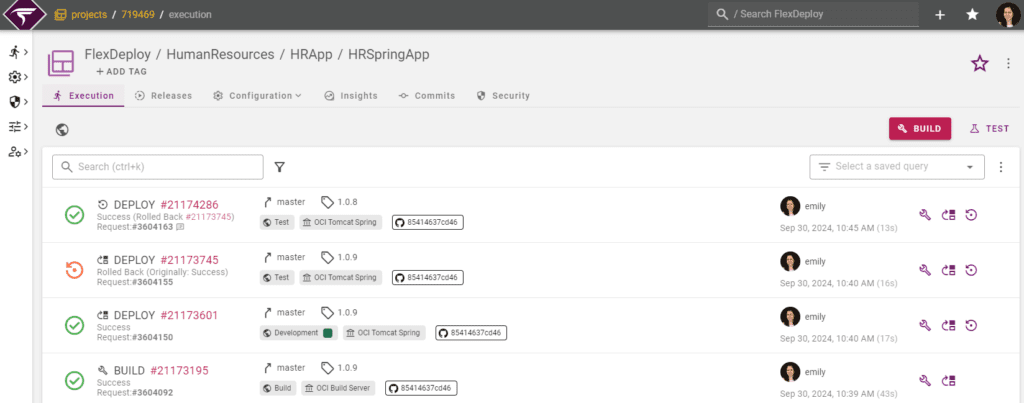
Task: Click green success check icon of BUILD #21173195
Action: [74, 380]
